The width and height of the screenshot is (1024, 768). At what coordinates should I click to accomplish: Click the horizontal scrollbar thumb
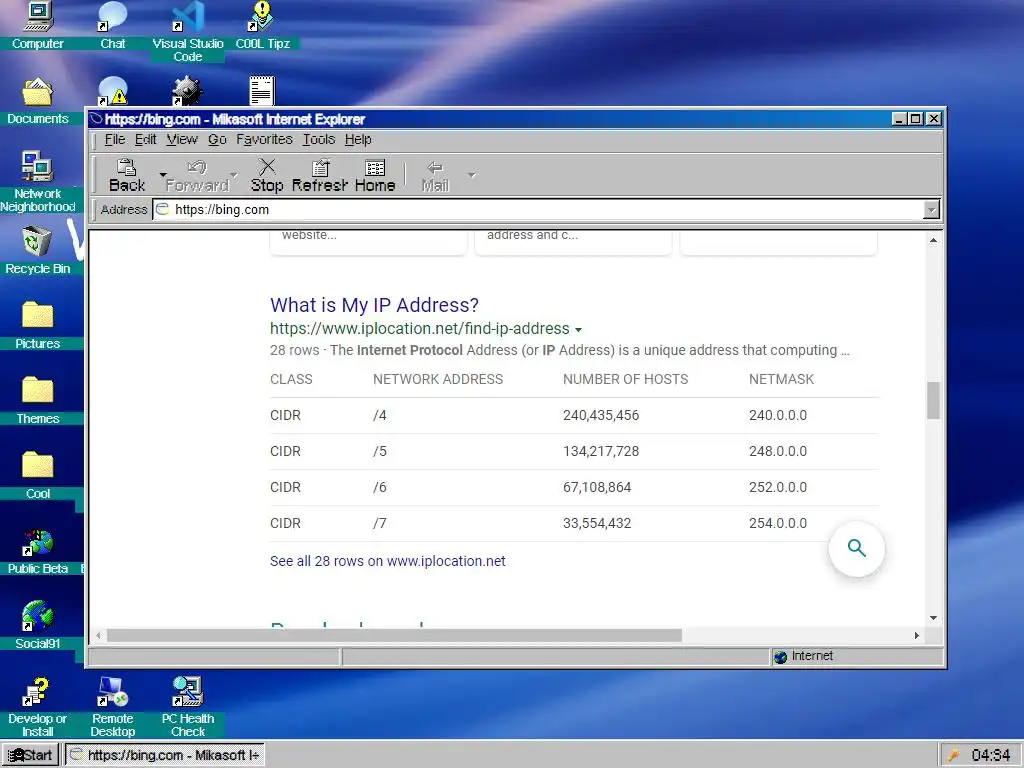pyautogui.click(x=394, y=635)
